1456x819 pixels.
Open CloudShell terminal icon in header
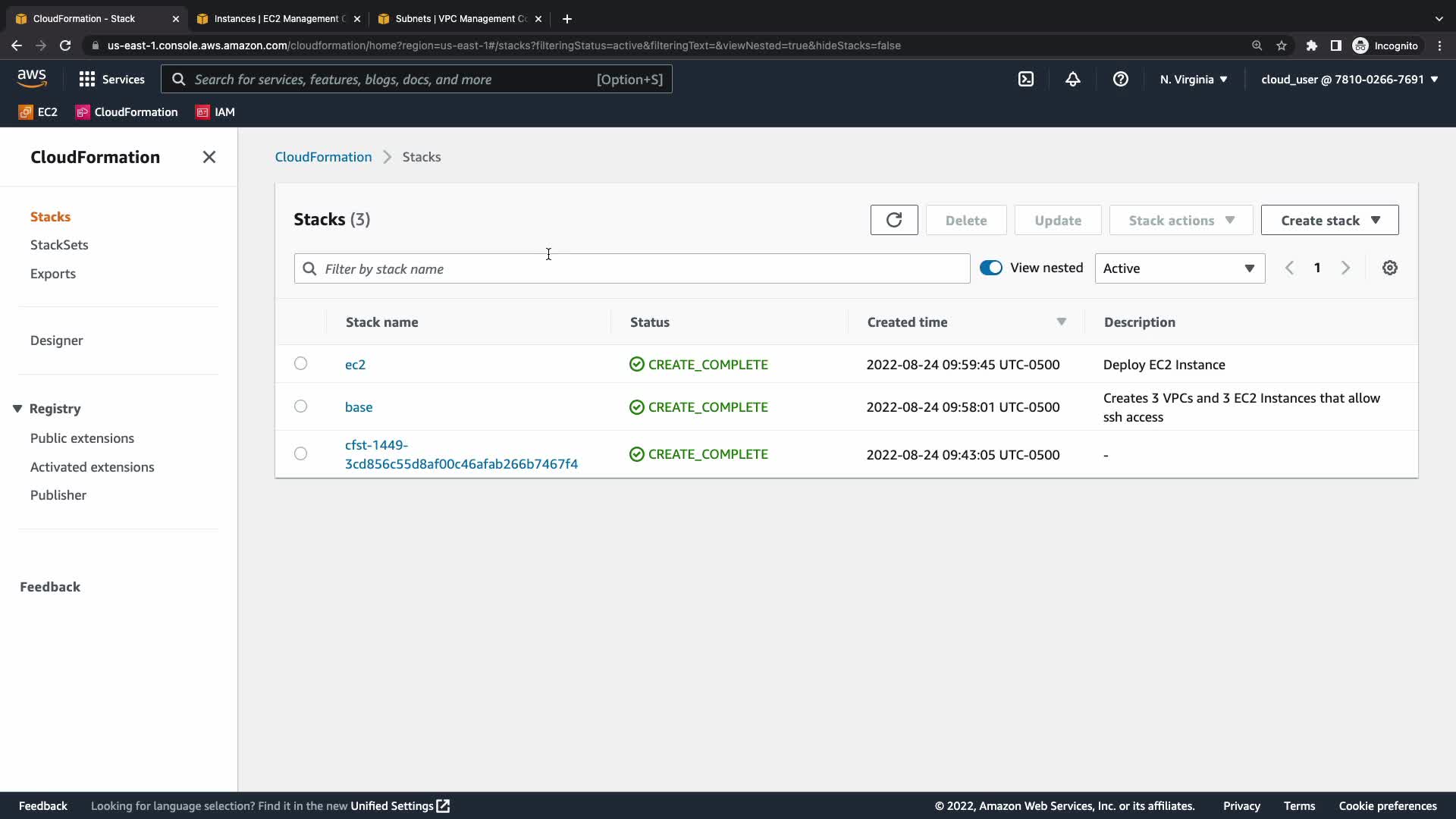tap(1025, 79)
